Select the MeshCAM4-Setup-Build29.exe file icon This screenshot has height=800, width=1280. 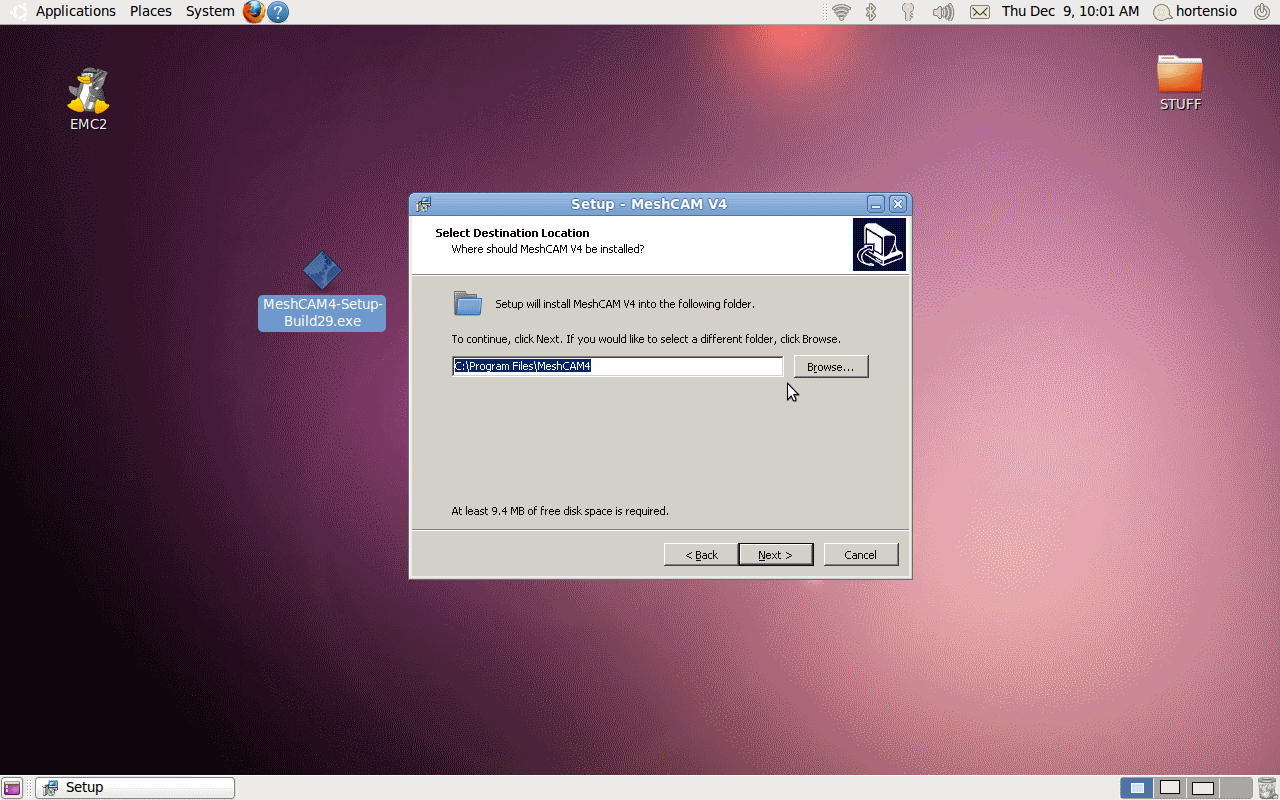coord(322,271)
